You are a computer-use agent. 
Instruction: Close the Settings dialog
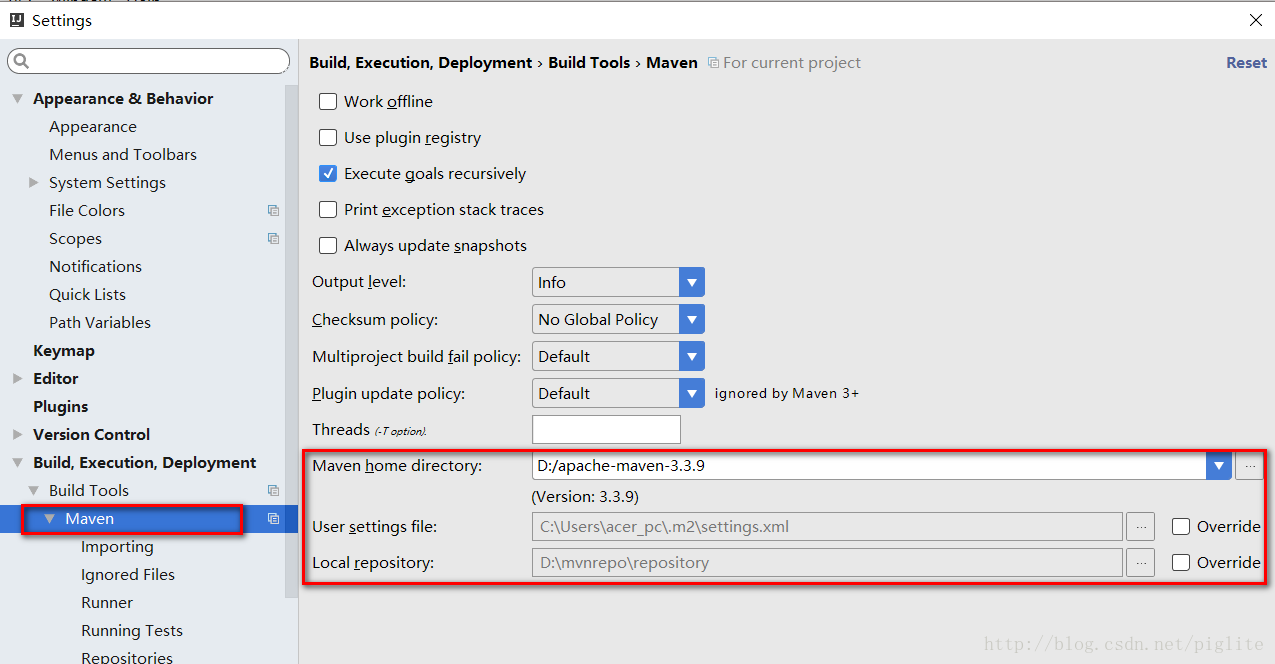(1256, 20)
